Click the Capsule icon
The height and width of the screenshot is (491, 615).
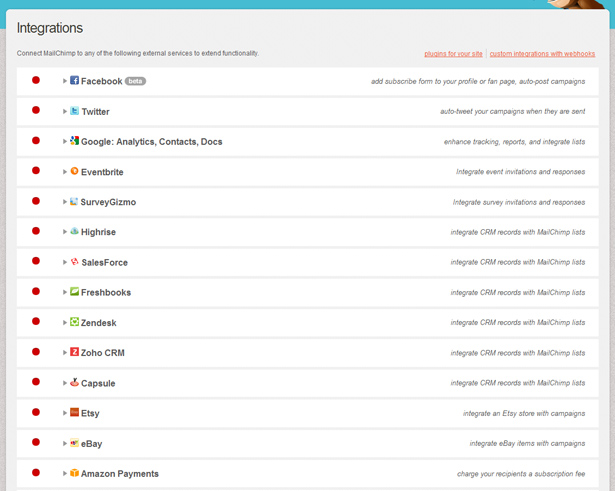pyautogui.click(x=75, y=382)
